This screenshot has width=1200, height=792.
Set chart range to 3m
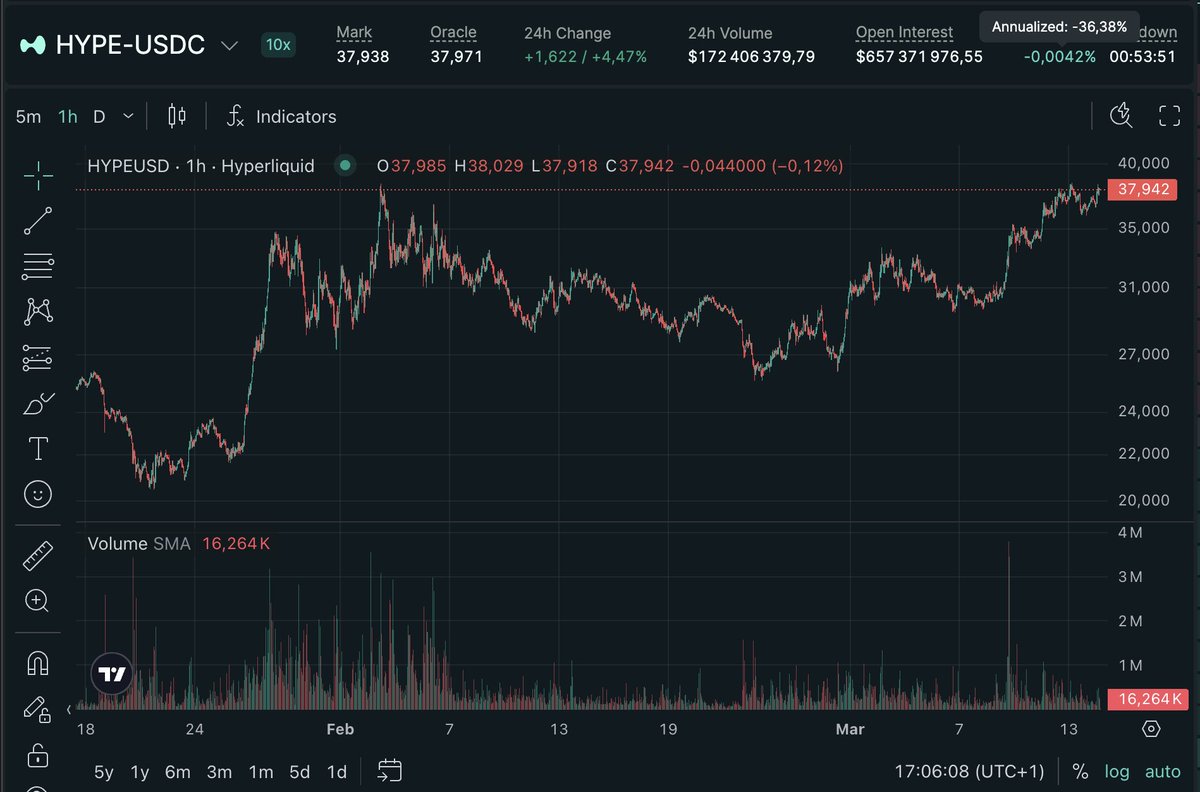(219, 771)
